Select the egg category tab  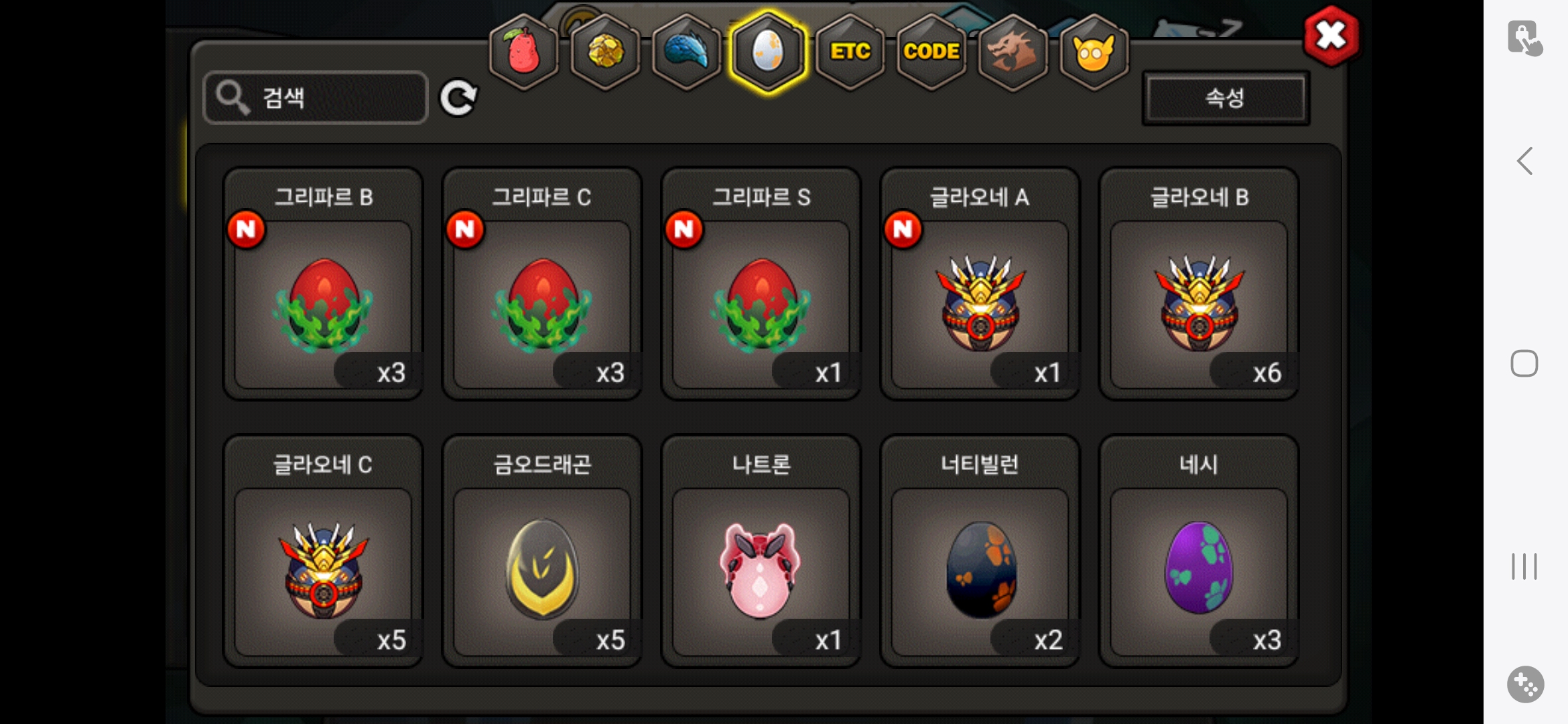(768, 52)
